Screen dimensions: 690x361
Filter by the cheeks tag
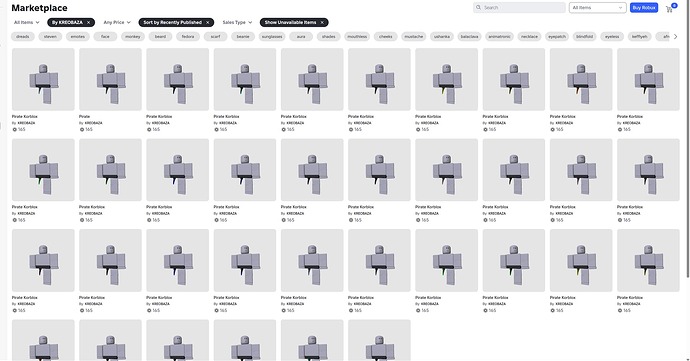(x=385, y=37)
